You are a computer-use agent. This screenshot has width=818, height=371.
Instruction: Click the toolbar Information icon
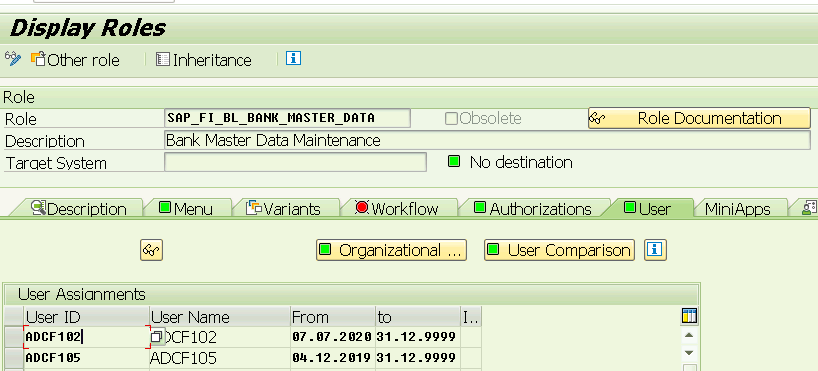(293, 58)
